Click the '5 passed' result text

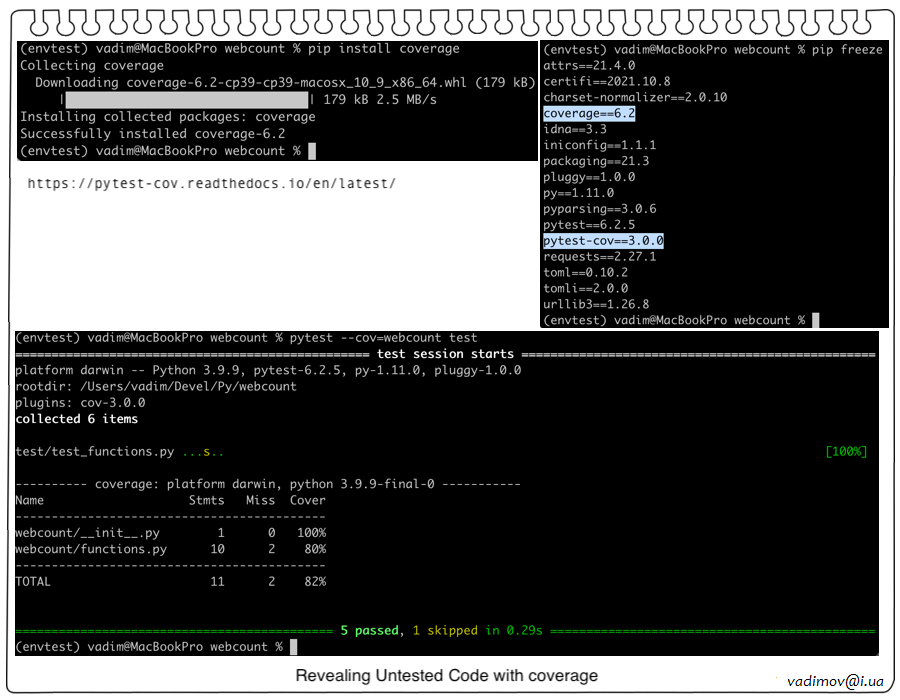point(370,631)
